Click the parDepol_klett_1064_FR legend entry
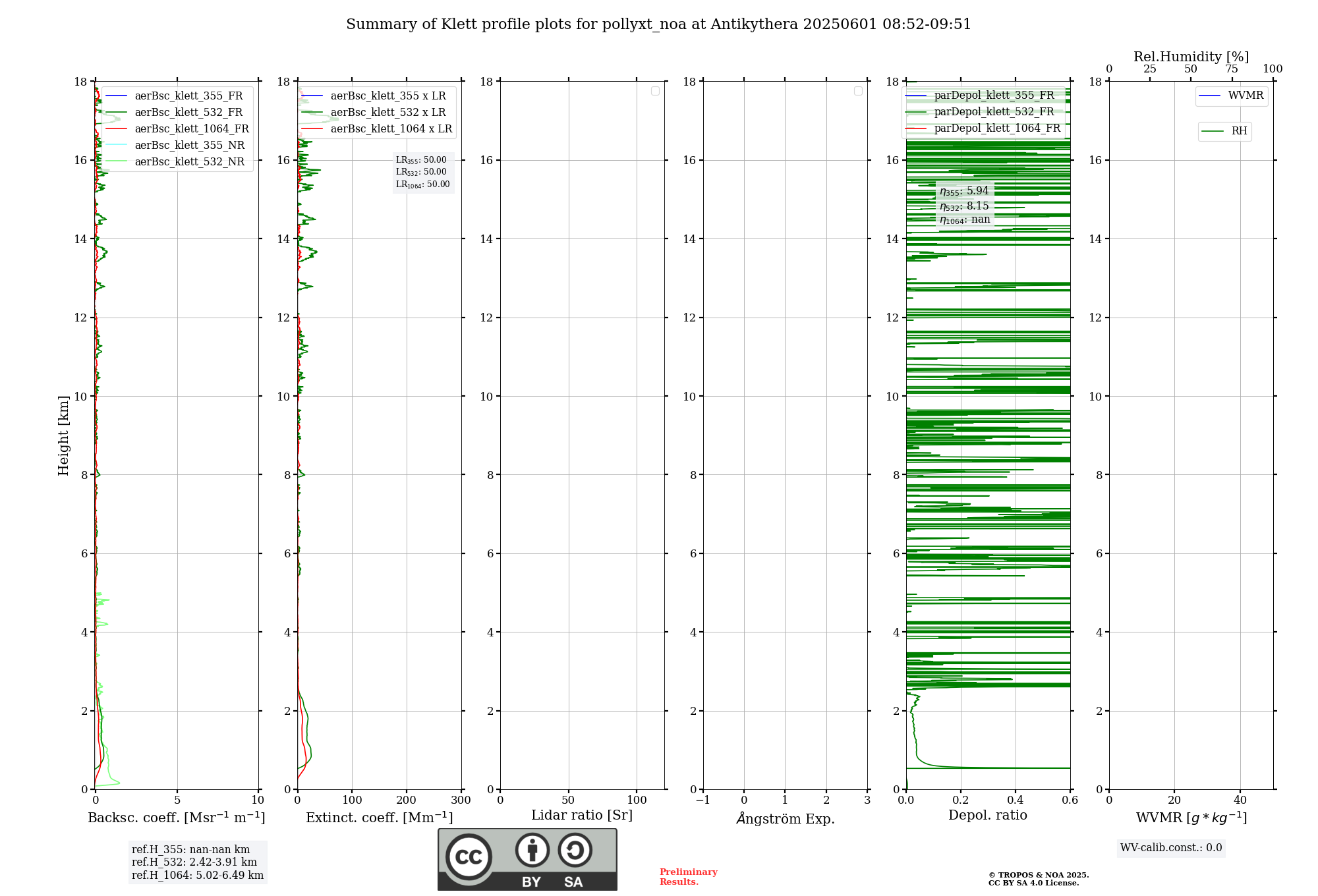The width and height of the screenshot is (1318, 896). coord(983,128)
